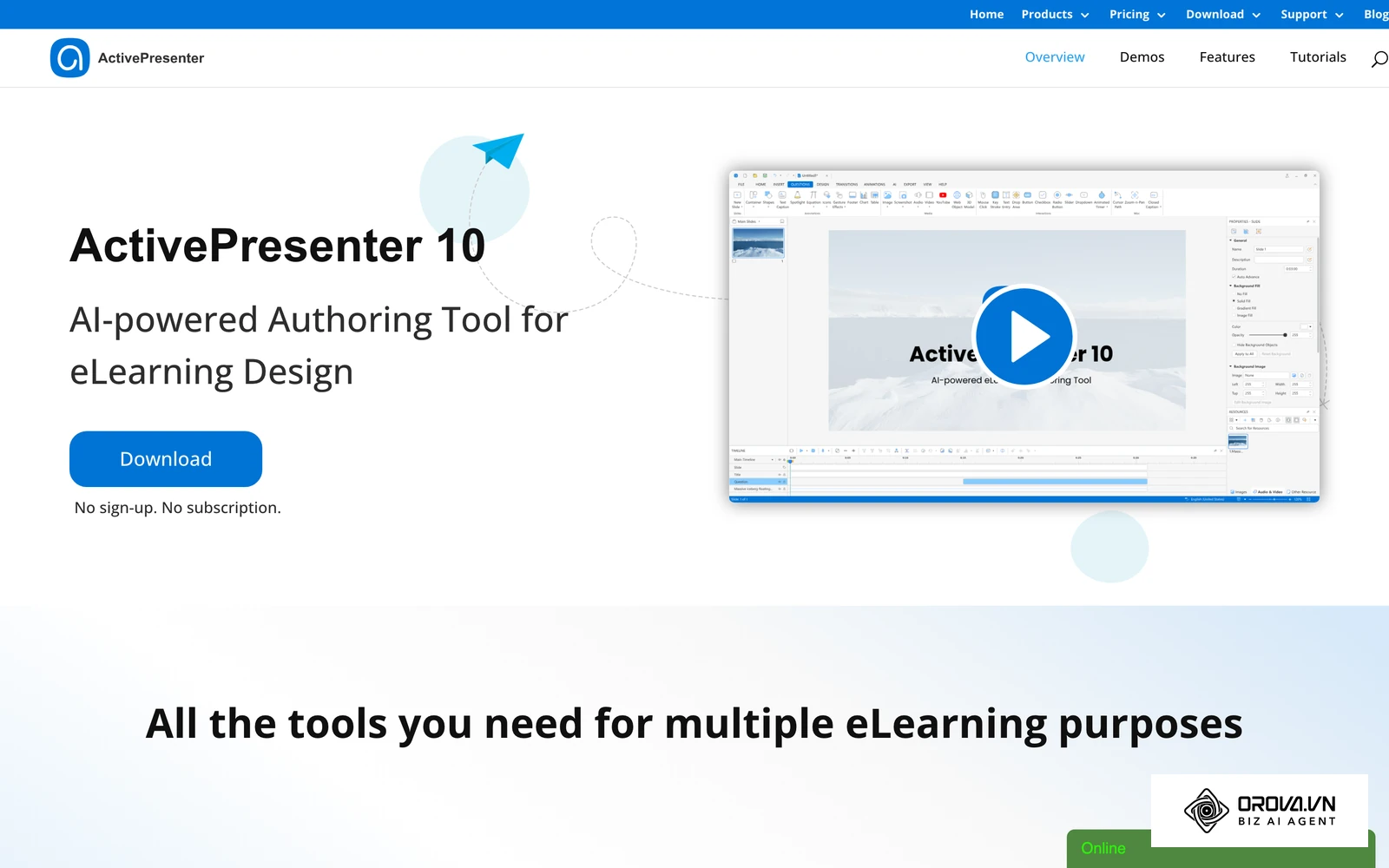This screenshot has width=1389, height=868.
Task: Switch to the Features tab
Action: click(x=1227, y=57)
